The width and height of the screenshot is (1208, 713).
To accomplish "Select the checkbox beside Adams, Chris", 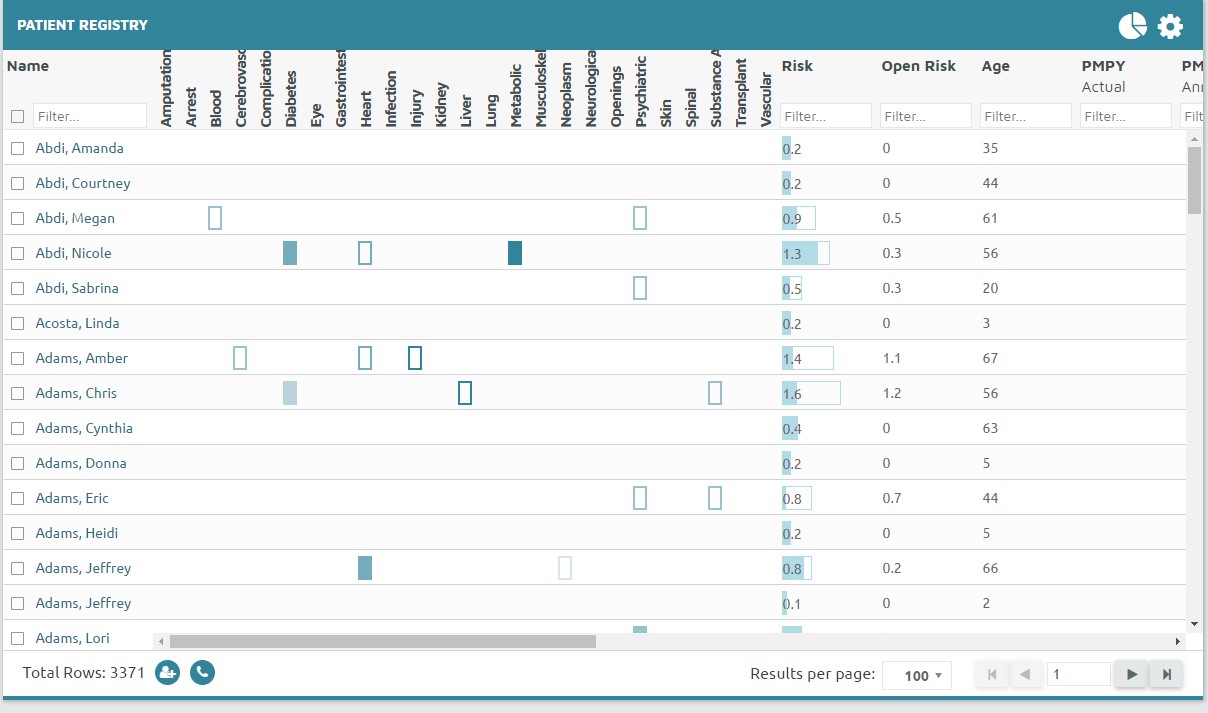I will pyautogui.click(x=18, y=394).
